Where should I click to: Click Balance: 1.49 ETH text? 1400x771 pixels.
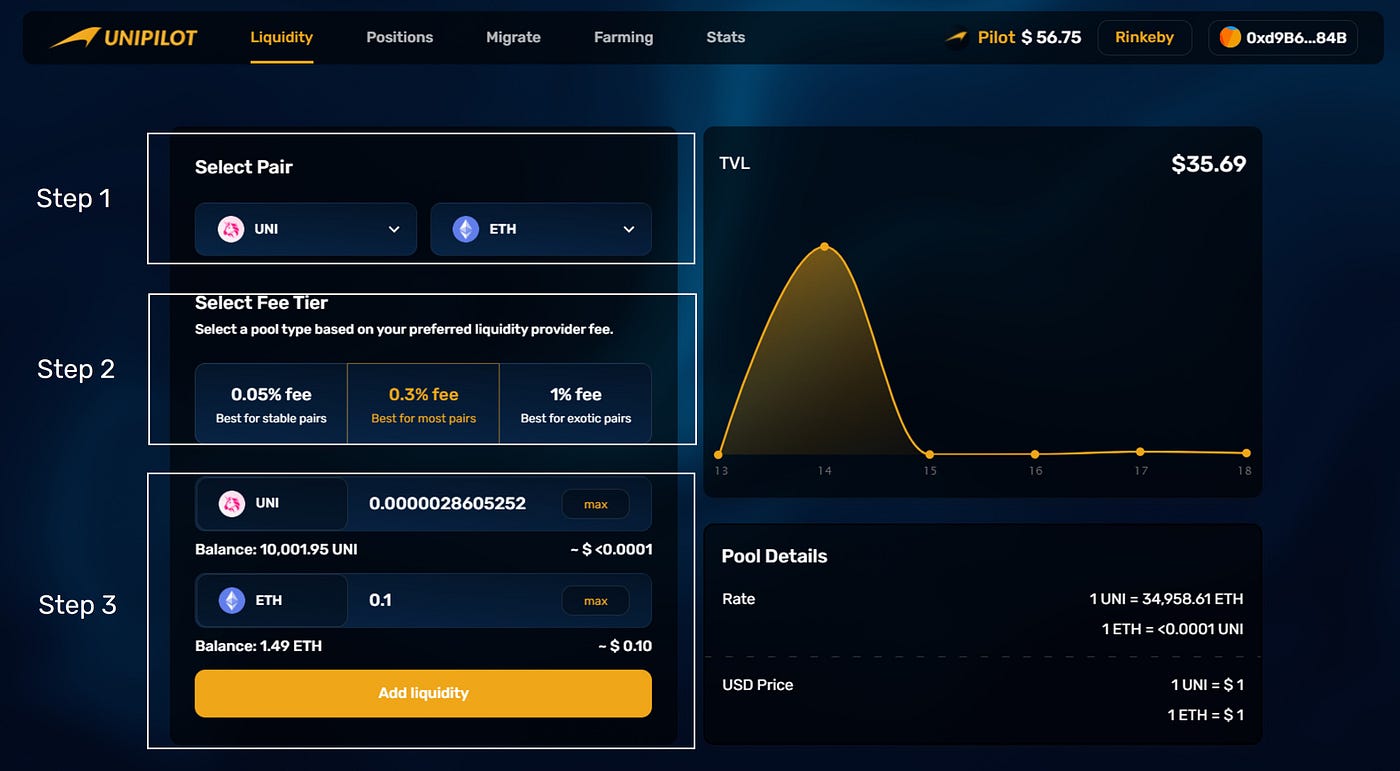click(258, 646)
